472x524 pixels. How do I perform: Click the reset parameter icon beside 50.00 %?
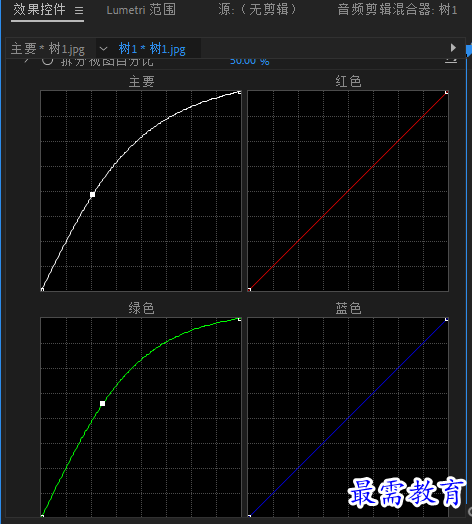tap(451, 61)
